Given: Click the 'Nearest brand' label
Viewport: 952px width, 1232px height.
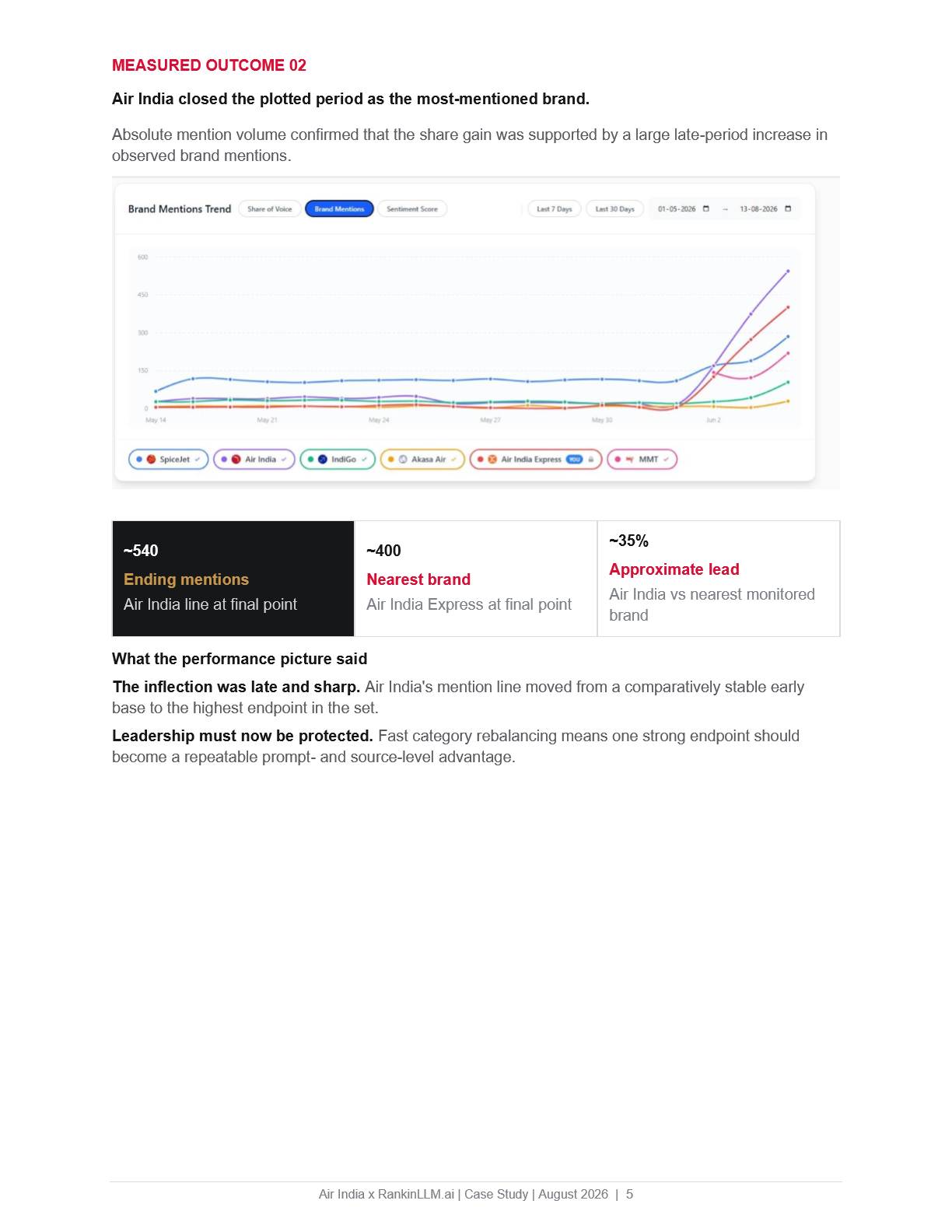Looking at the screenshot, I should [418, 579].
